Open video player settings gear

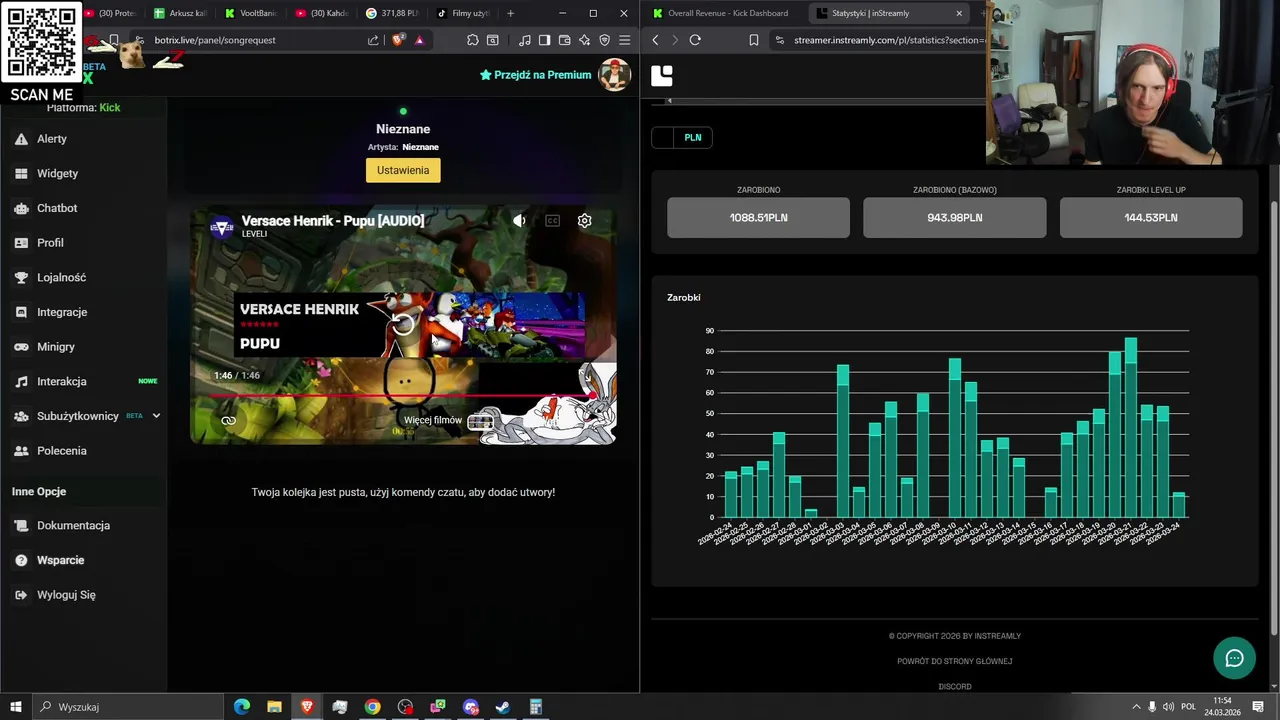[585, 221]
